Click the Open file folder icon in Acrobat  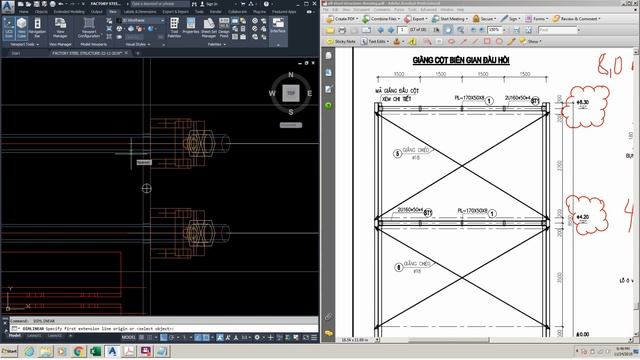point(330,30)
